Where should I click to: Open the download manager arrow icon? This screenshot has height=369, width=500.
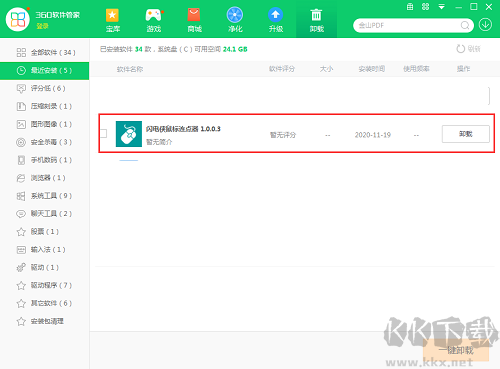[485, 25]
